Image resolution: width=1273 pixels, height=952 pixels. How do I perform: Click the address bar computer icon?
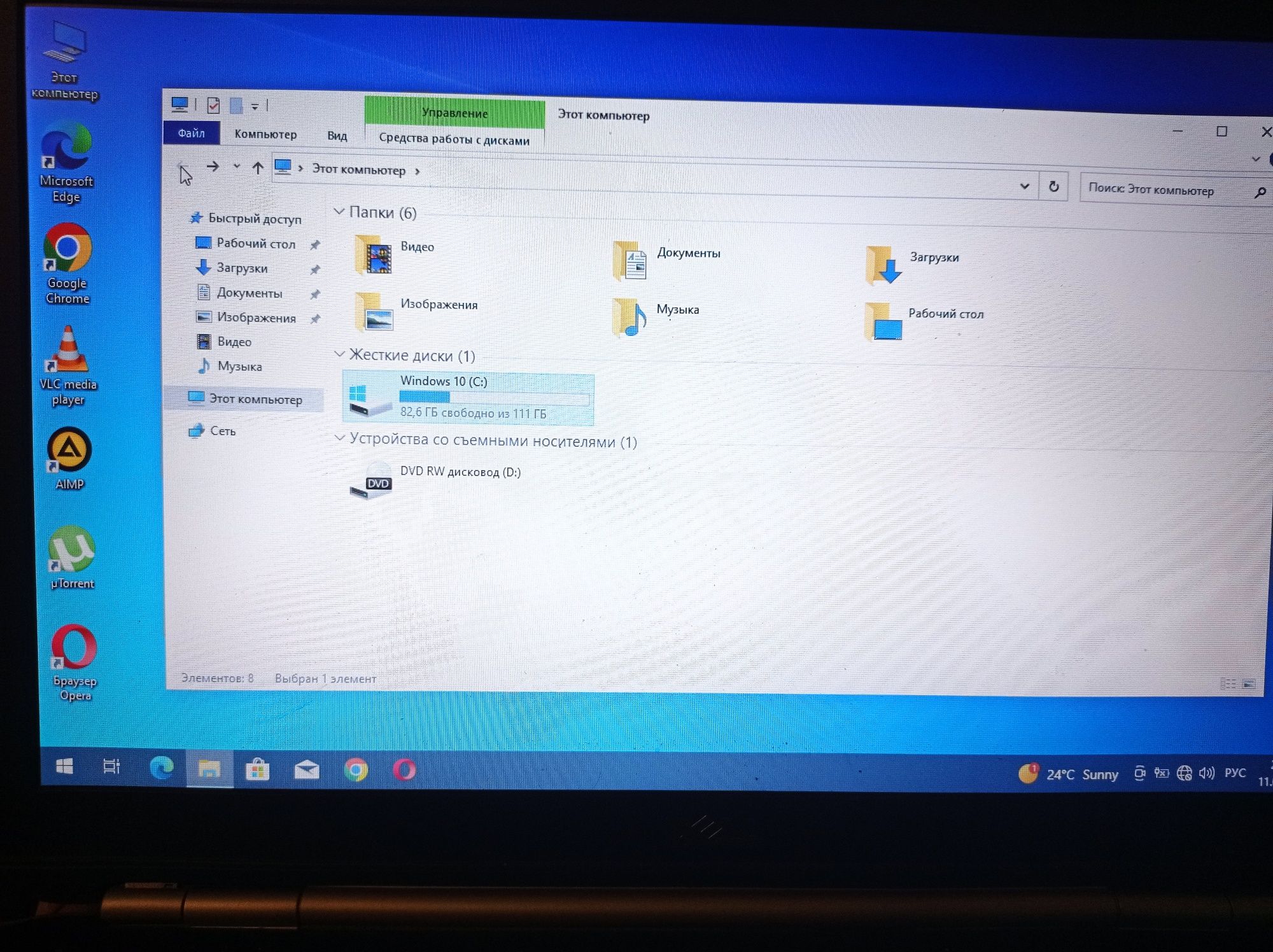tap(283, 167)
